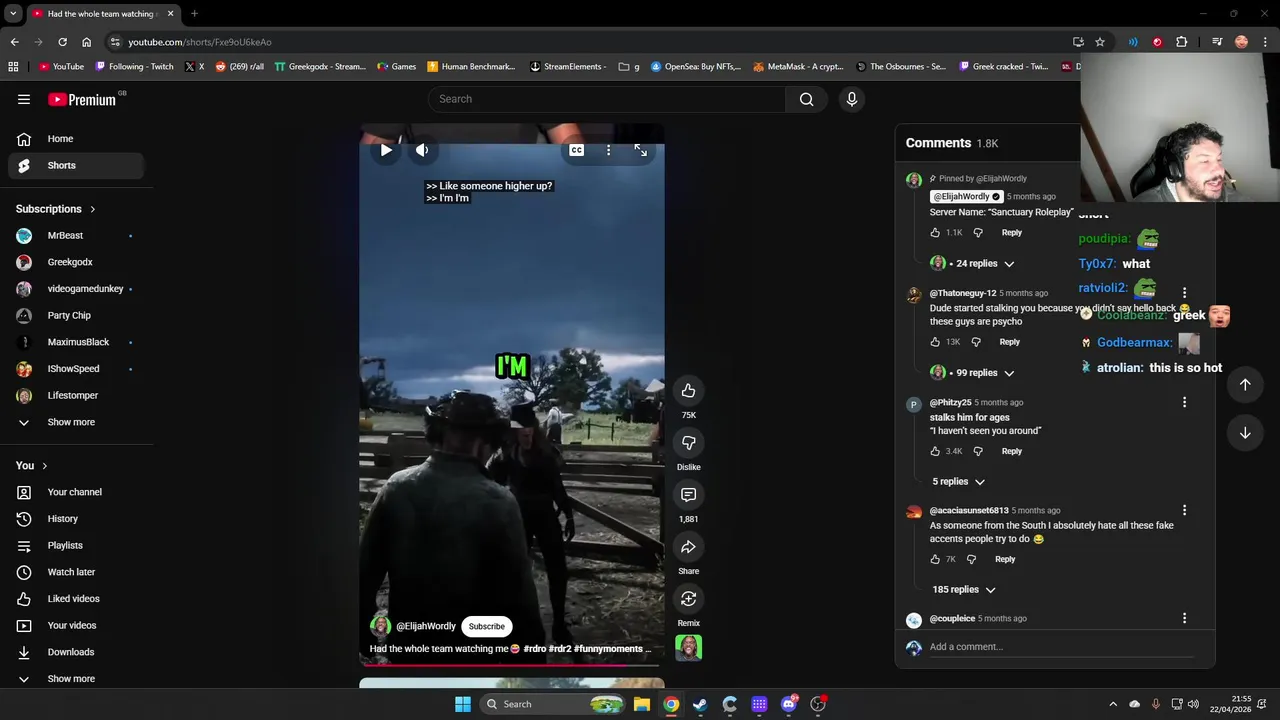This screenshot has height=720, width=1280.
Task: Reply to the Thatoneguy-12 comment
Action: click(x=1010, y=342)
